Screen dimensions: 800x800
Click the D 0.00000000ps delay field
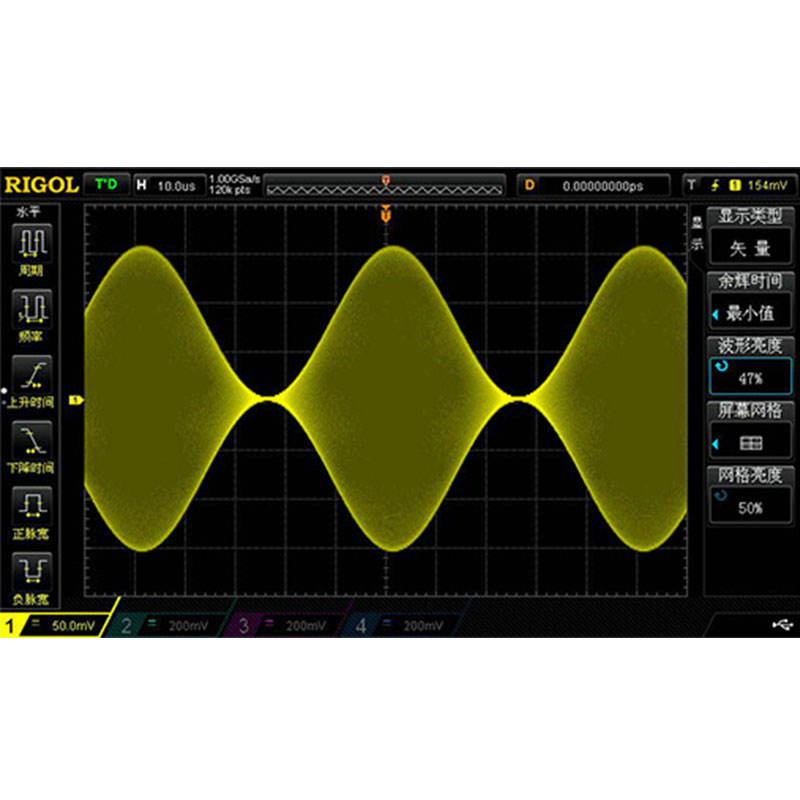click(593, 185)
